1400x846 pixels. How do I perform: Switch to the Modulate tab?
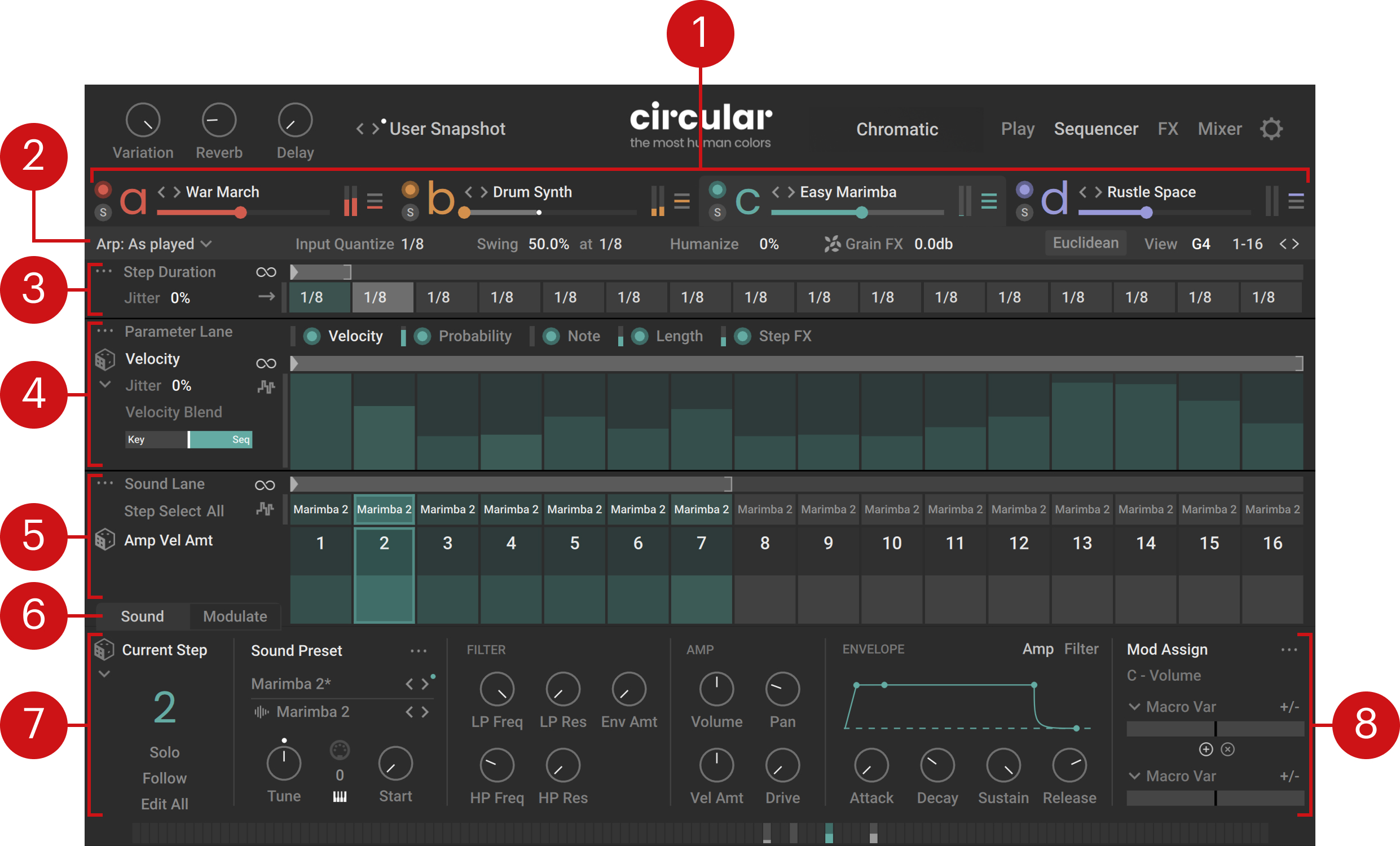pos(235,616)
